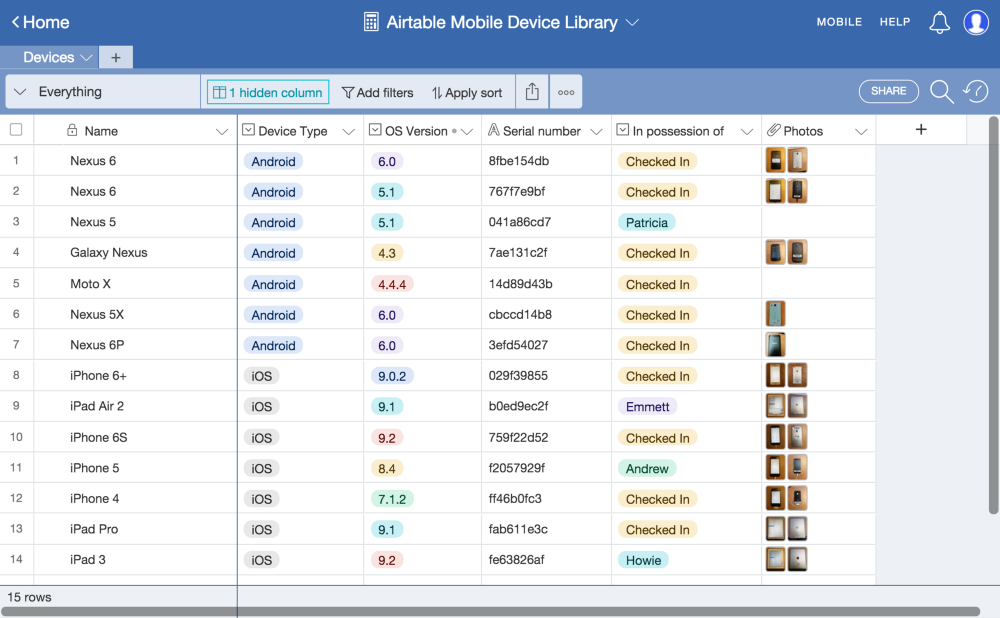Viewport: 1000px width, 618px height.
Task: Open the notifications bell
Action: (x=939, y=22)
